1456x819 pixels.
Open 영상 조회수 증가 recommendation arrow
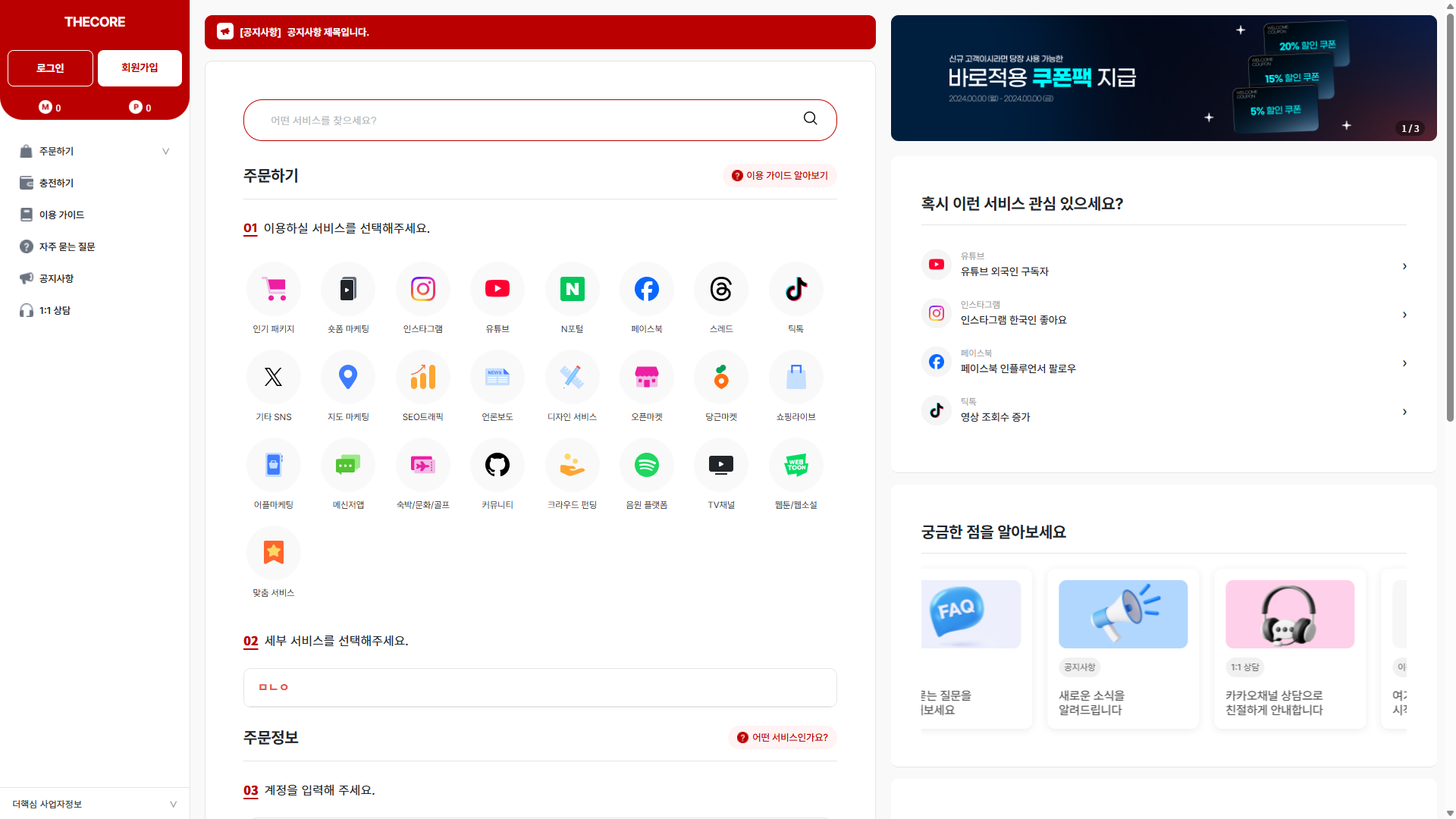[x=1404, y=412]
